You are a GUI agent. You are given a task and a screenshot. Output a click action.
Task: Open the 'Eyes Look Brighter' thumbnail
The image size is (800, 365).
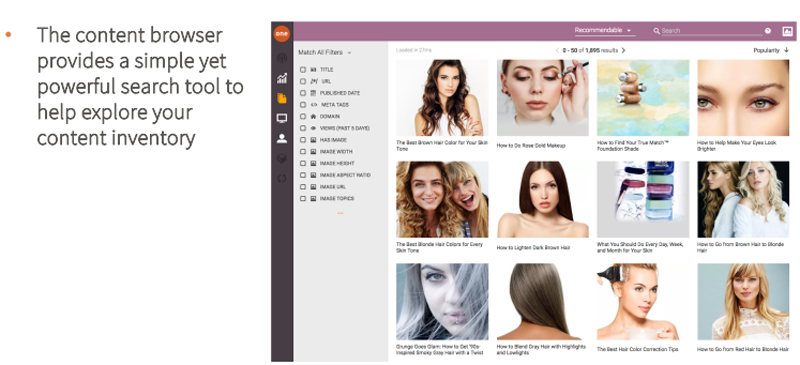click(743, 98)
